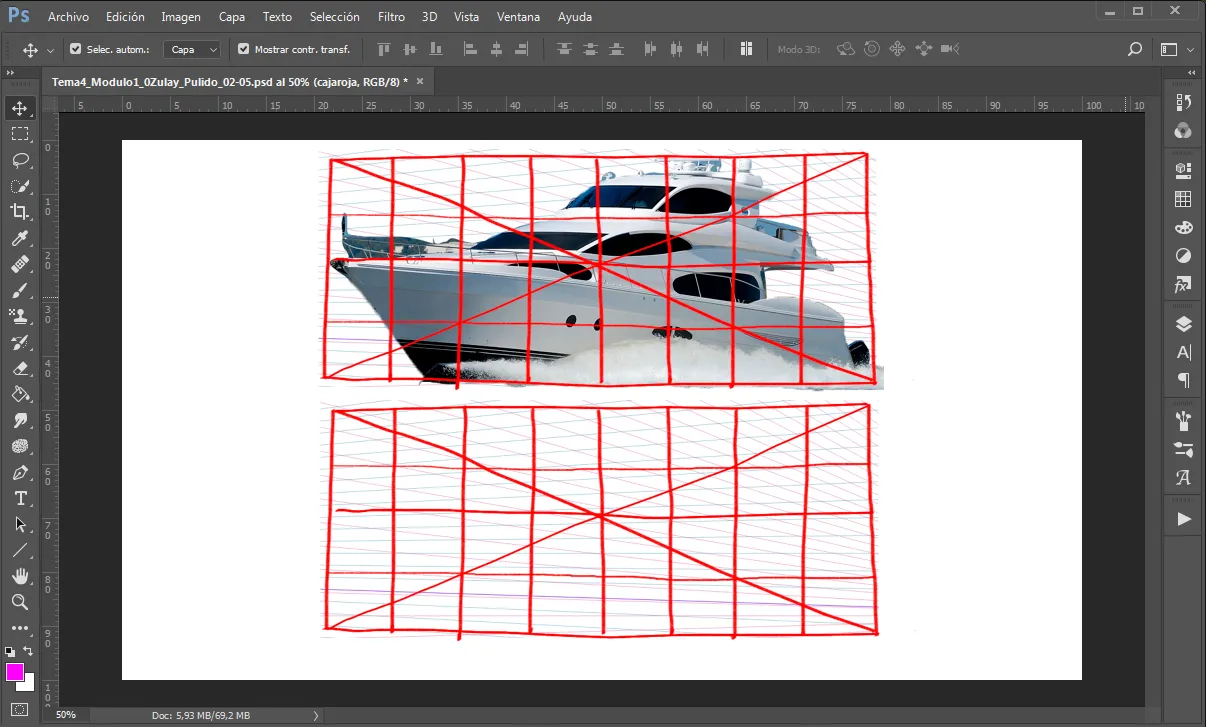Screen dimensions: 1206x727
Task: Open the Styles fx panel icon
Action: pyautogui.click(x=1184, y=285)
